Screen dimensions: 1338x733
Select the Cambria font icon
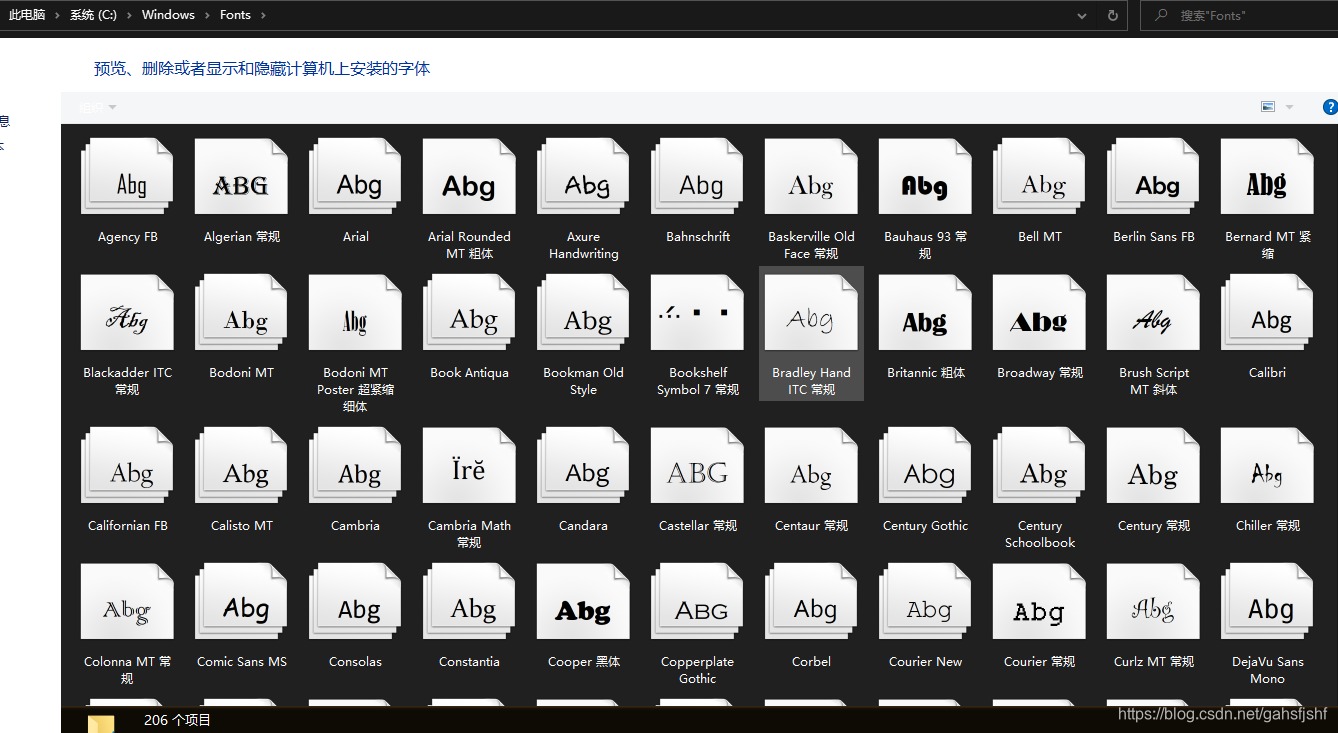click(x=355, y=466)
